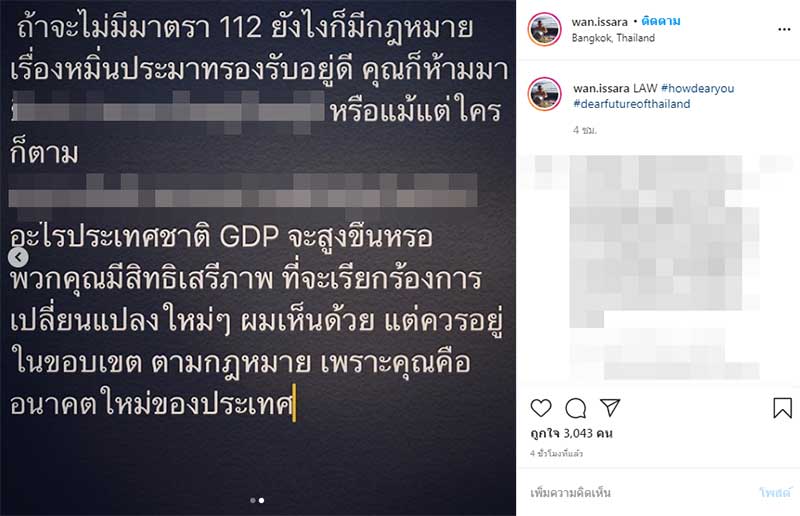
Task: Open wan.issara profile picture in header
Action: 544,29
